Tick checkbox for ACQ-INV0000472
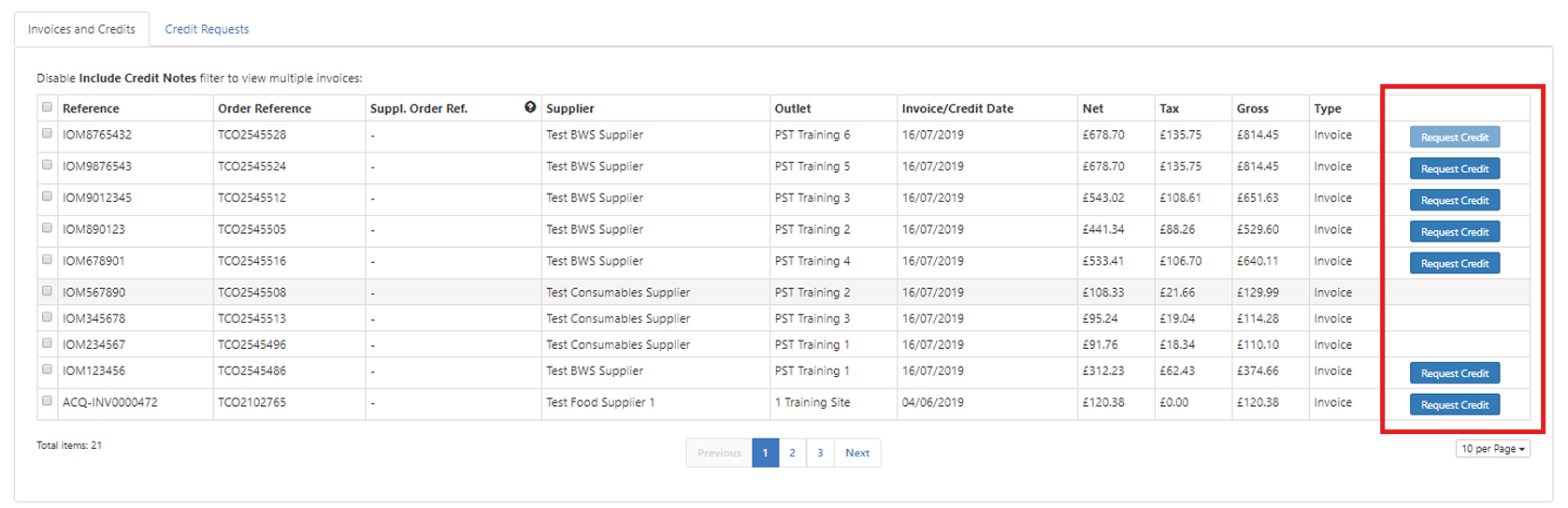The image size is (1568, 508). 47,401
